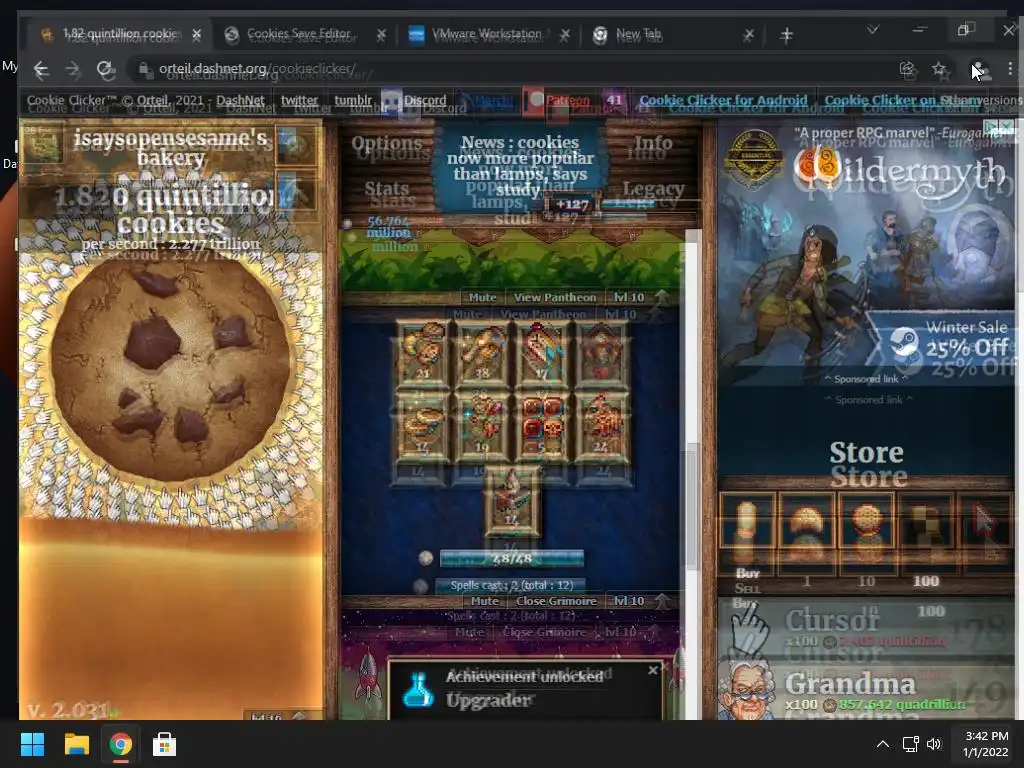1024x768 pixels.
Task: Buy the checkered square upgrade in Store
Action: click(x=925, y=522)
